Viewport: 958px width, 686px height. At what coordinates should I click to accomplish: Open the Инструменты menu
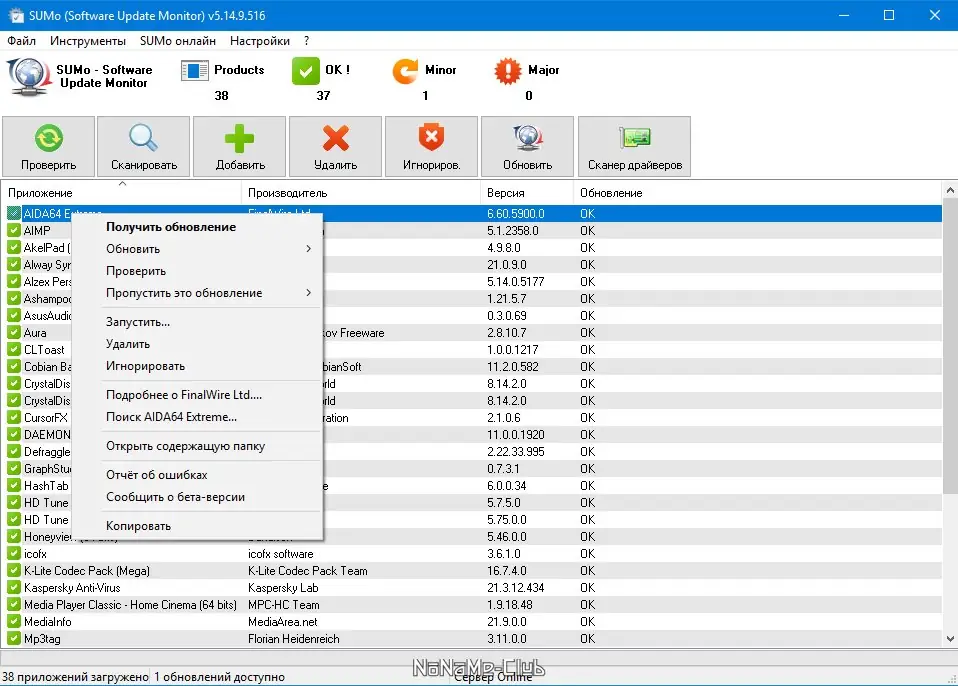(88, 41)
